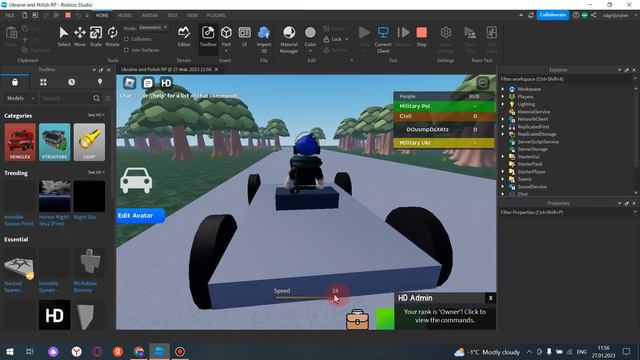The image size is (640, 360).
Task: Open Material Manager
Action: tap(289, 39)
